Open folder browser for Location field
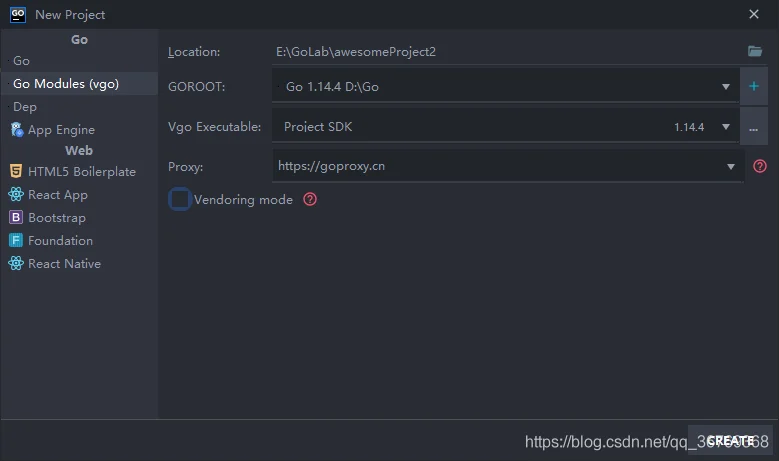Image resolution: width=779 pixels, height=461 pixels. pos(755,51)
